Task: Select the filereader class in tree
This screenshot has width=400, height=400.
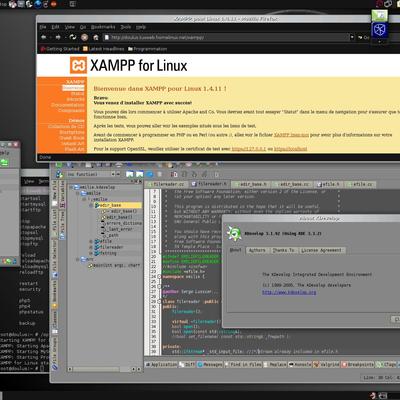Action: pyautogui.click(x=109, y=247)
